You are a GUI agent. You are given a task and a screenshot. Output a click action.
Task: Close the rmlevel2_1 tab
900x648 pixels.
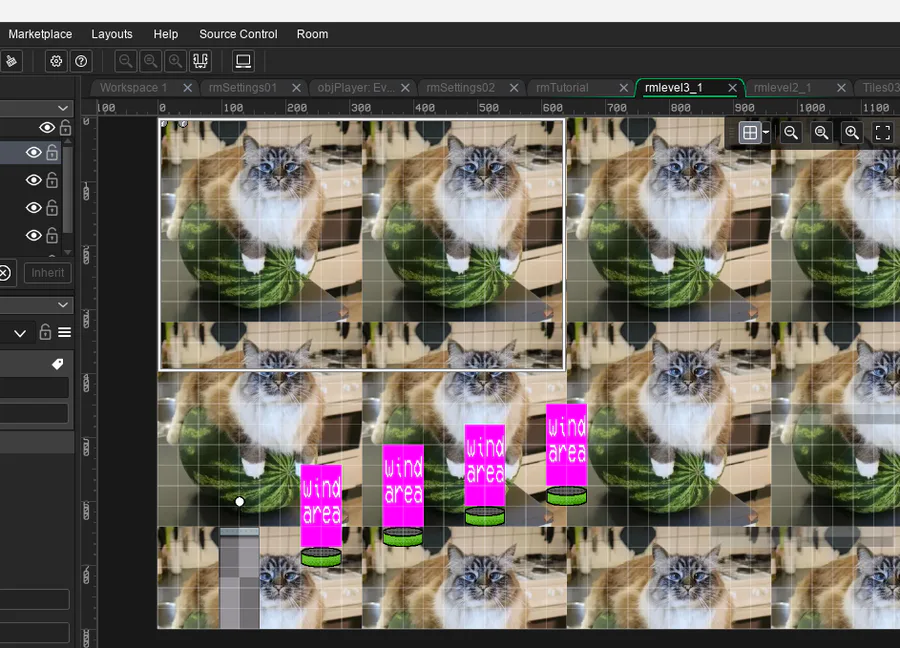[x=841, y=88]
